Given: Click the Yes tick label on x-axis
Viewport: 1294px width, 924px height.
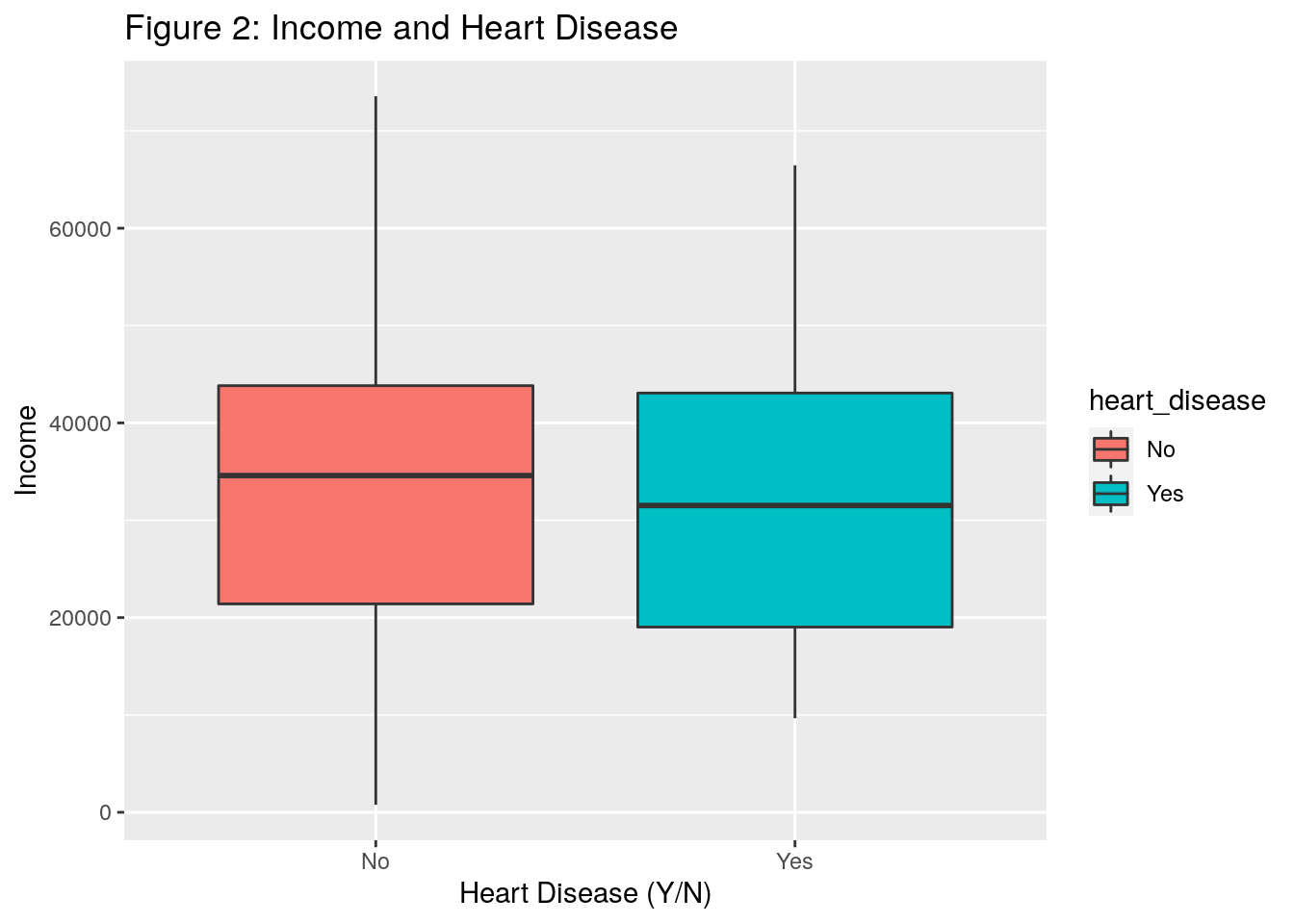Looking at the screenshot, I should [x=794, y=861].
